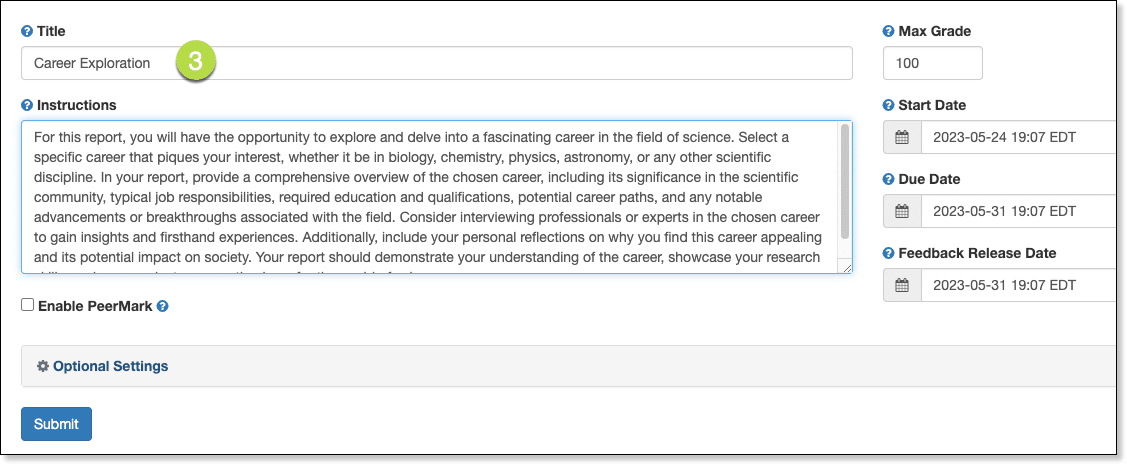Open the Start Date calendar picker

click(902, 137)
